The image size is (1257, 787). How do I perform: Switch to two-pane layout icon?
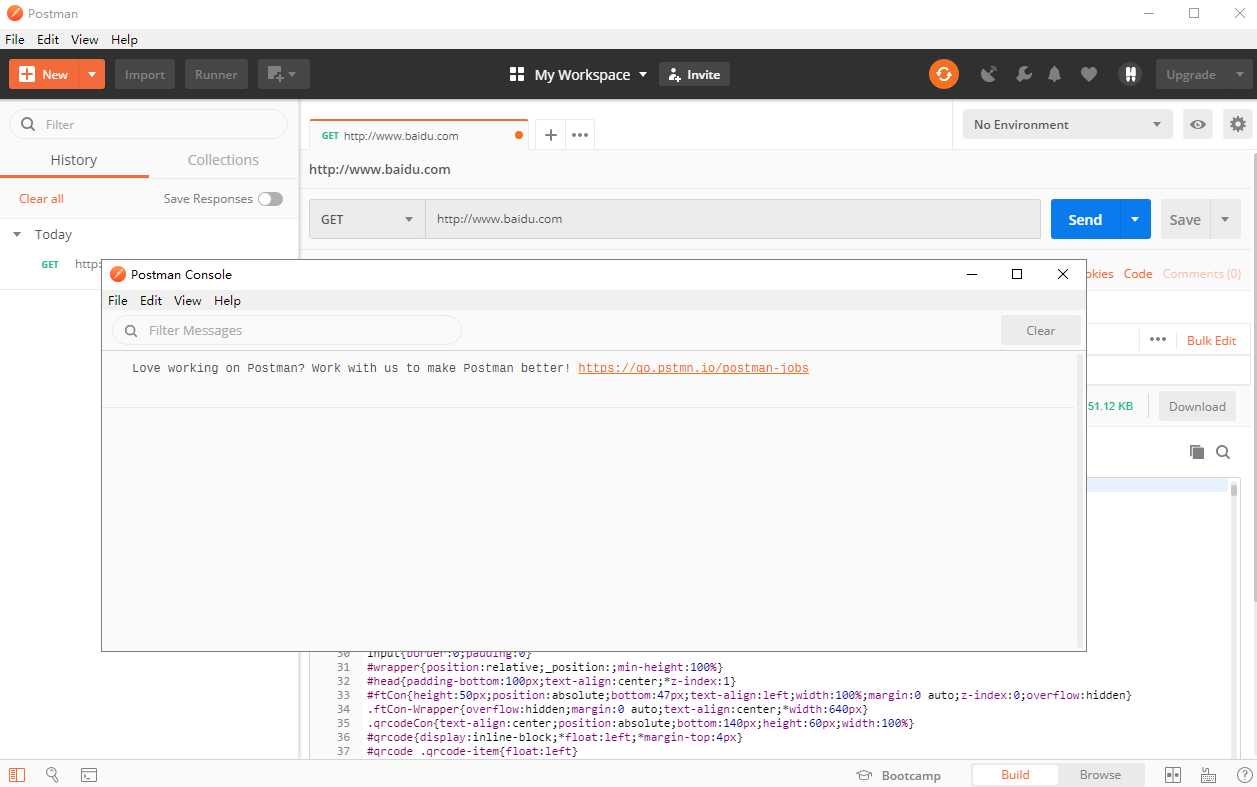1173,775
